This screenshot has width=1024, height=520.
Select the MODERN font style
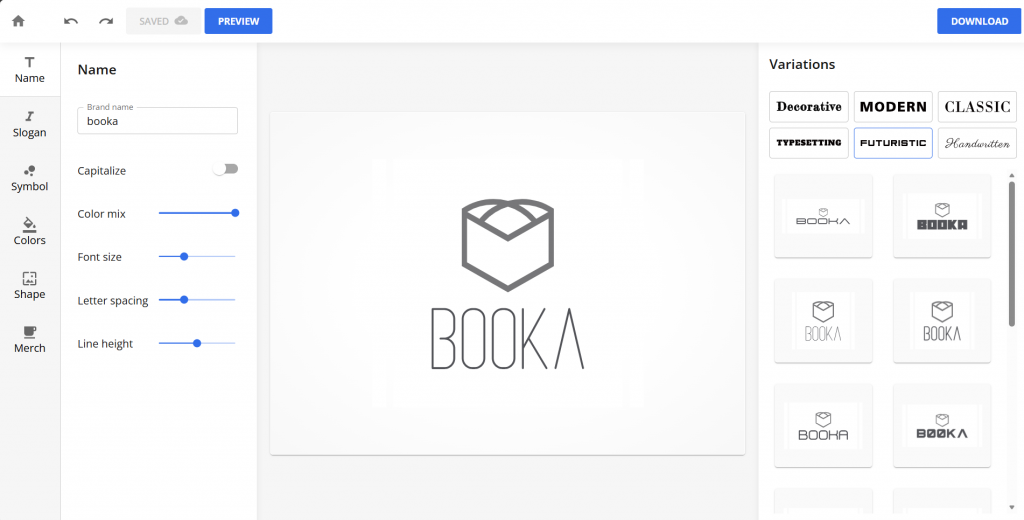click(x=893, y=106)
